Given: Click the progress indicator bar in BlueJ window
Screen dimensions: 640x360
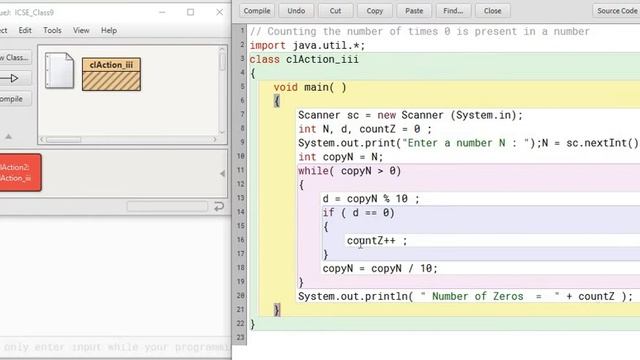Looking at the screenshot, I should click(x=167, y=207).
